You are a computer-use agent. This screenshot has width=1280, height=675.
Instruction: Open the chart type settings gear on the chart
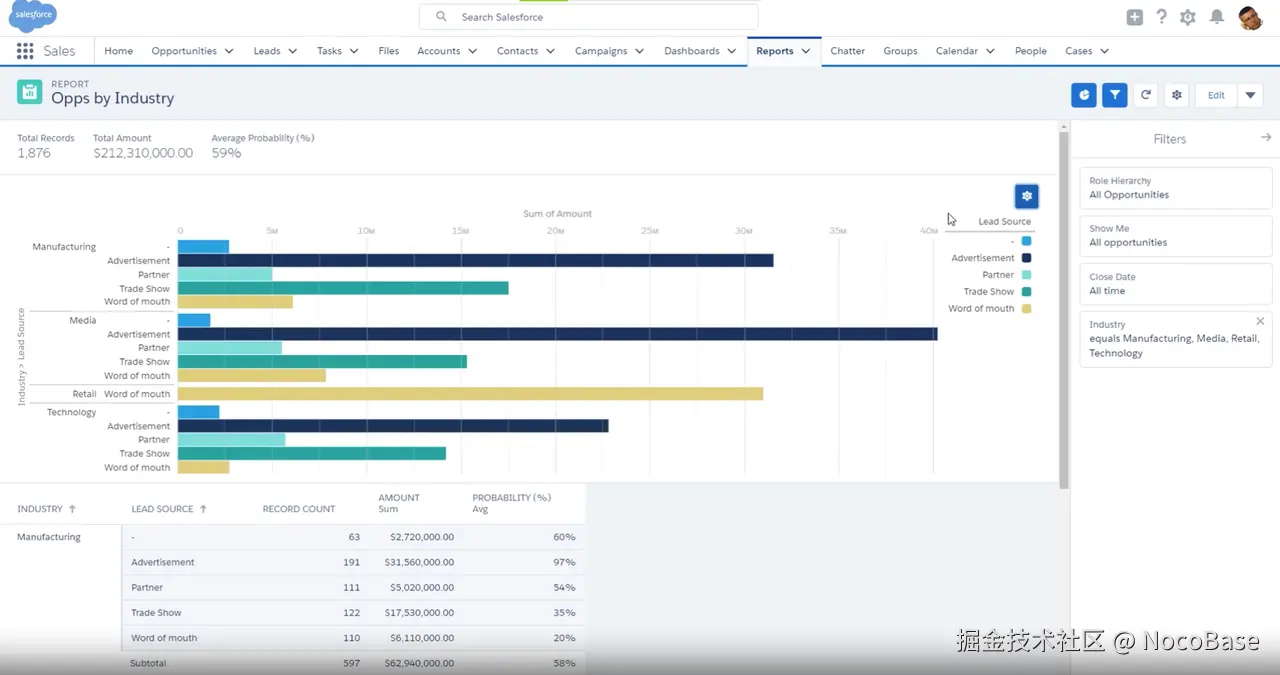(x=1026, y=196)
